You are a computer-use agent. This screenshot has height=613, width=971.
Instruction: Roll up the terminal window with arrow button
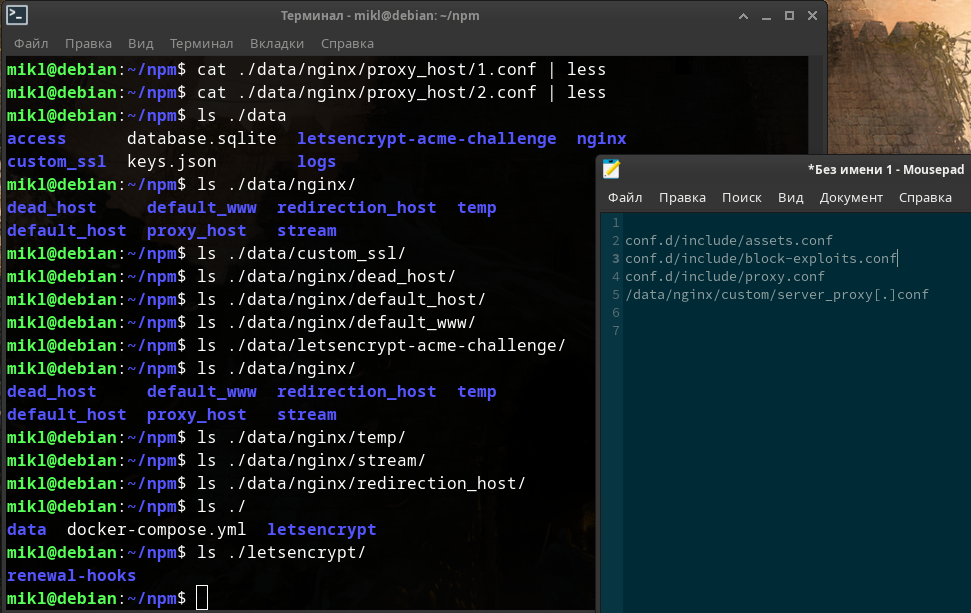[x=742, y=16]
